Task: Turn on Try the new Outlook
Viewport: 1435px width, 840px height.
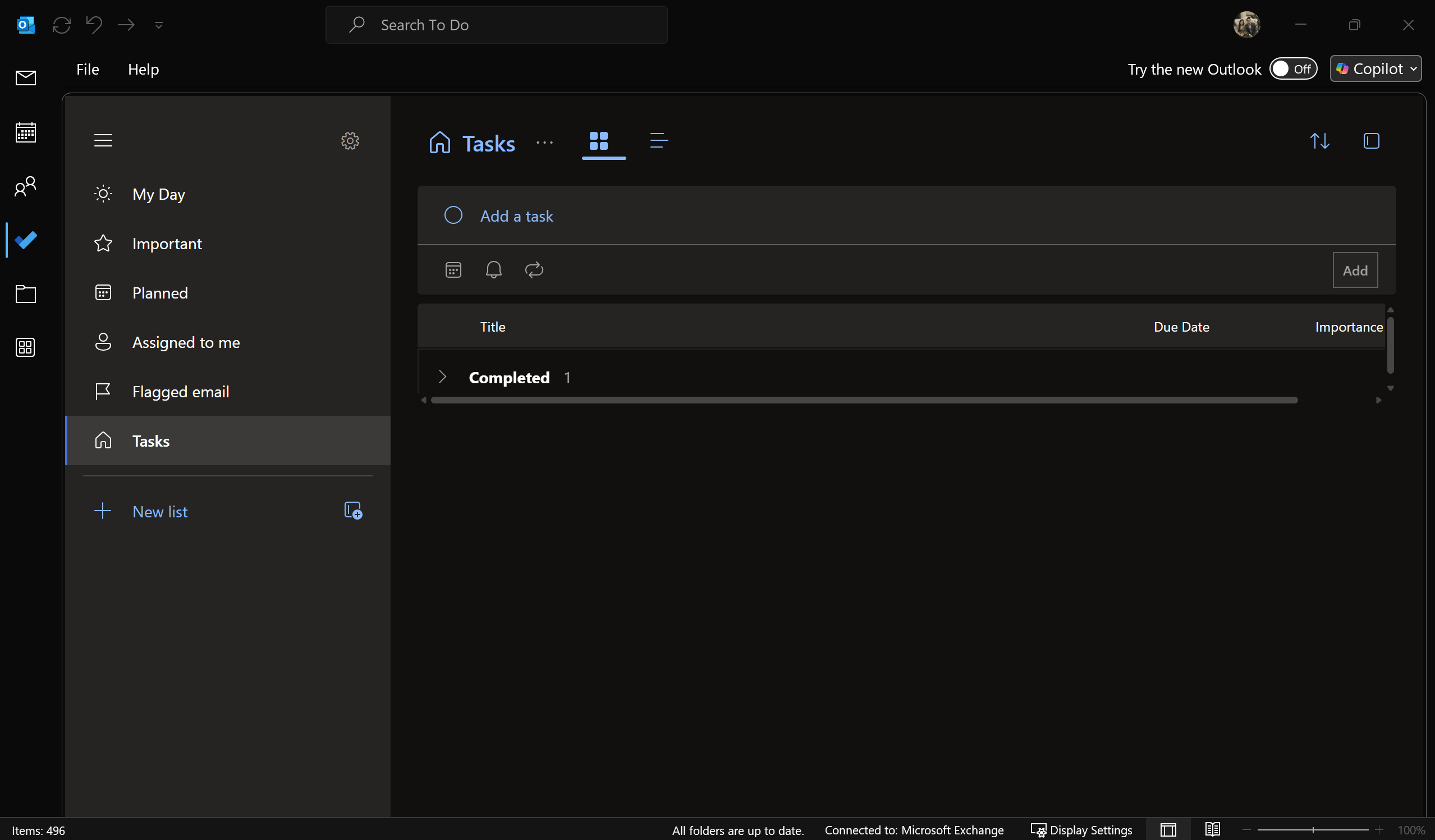Action: [x=1293, y=68]
